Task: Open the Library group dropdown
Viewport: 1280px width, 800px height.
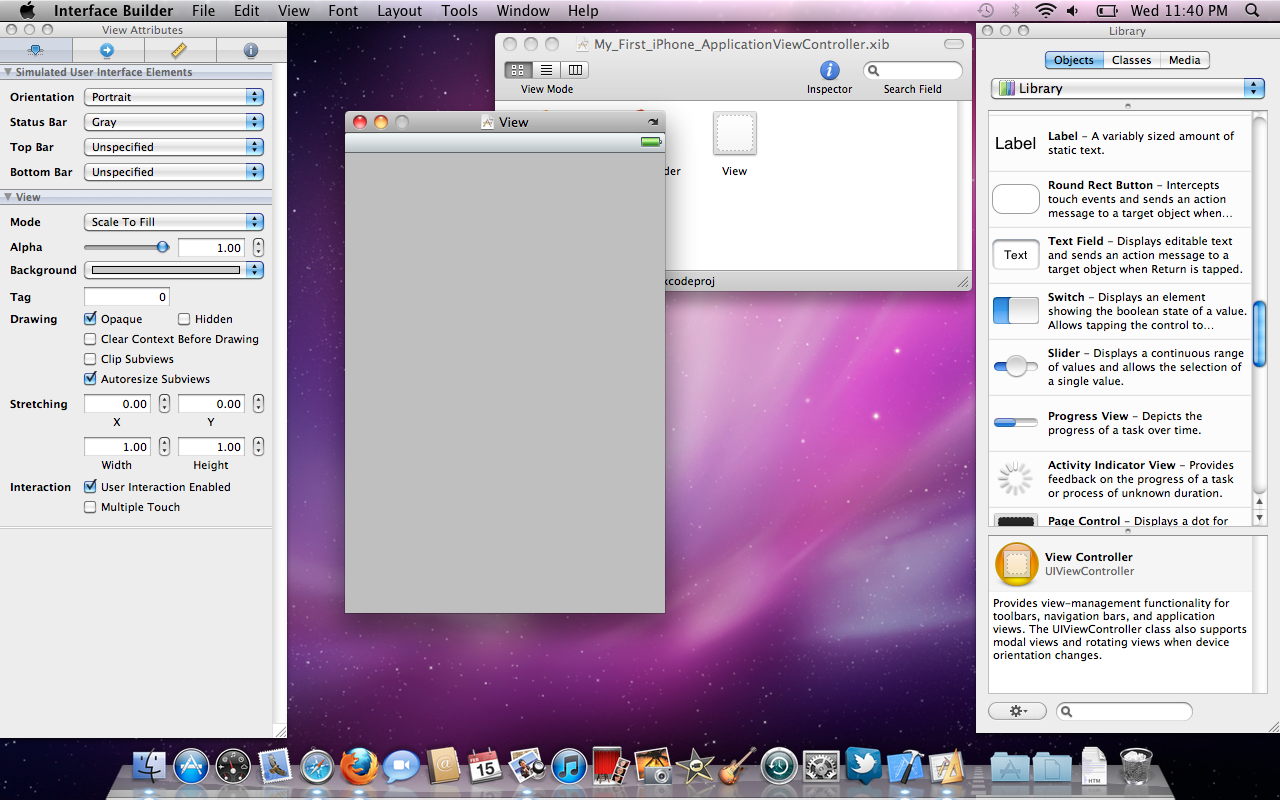Action: 1128,88
